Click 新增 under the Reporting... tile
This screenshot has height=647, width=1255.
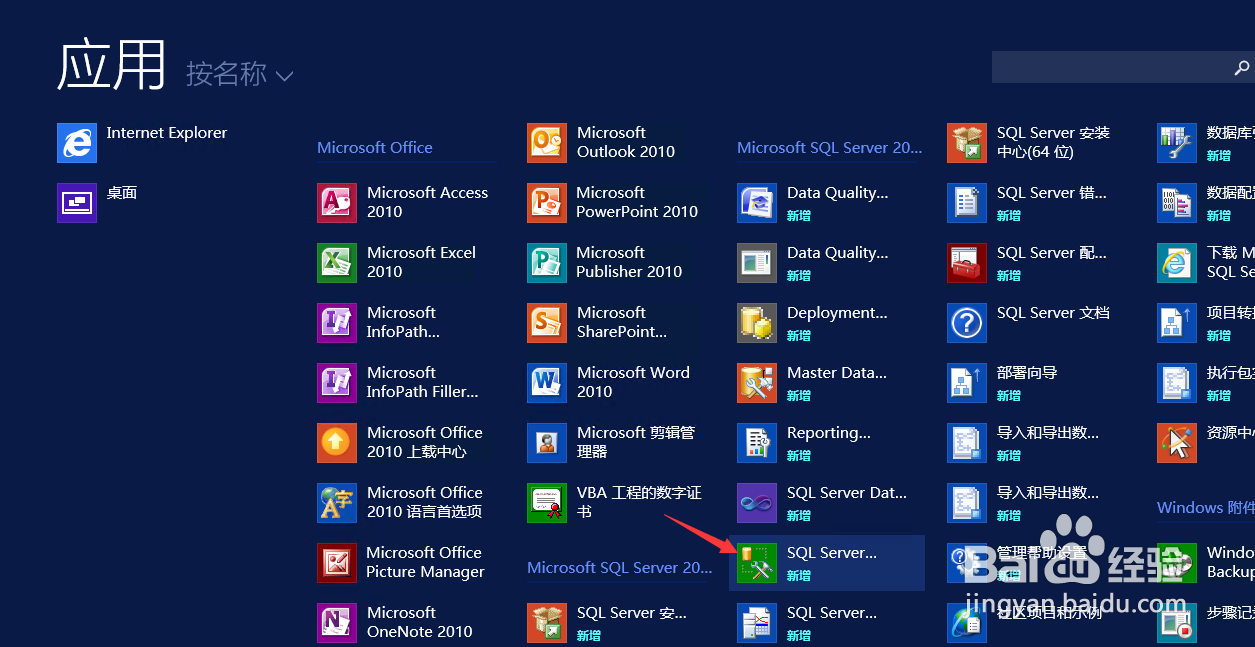click(x=799, y=456)
